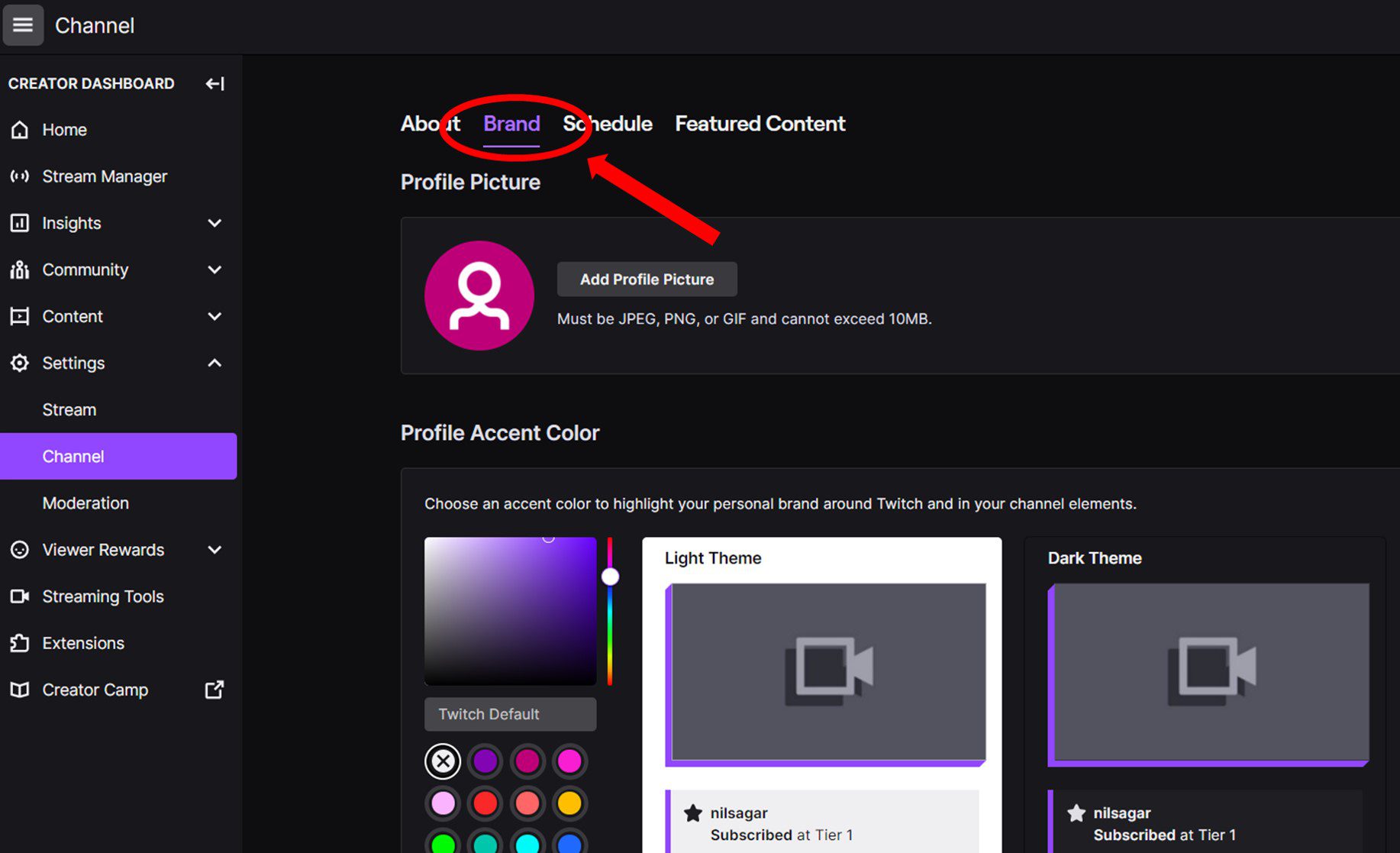Expand the Community menu chevron
This screenshot has height=853, width=1400.
click(215, 270)
